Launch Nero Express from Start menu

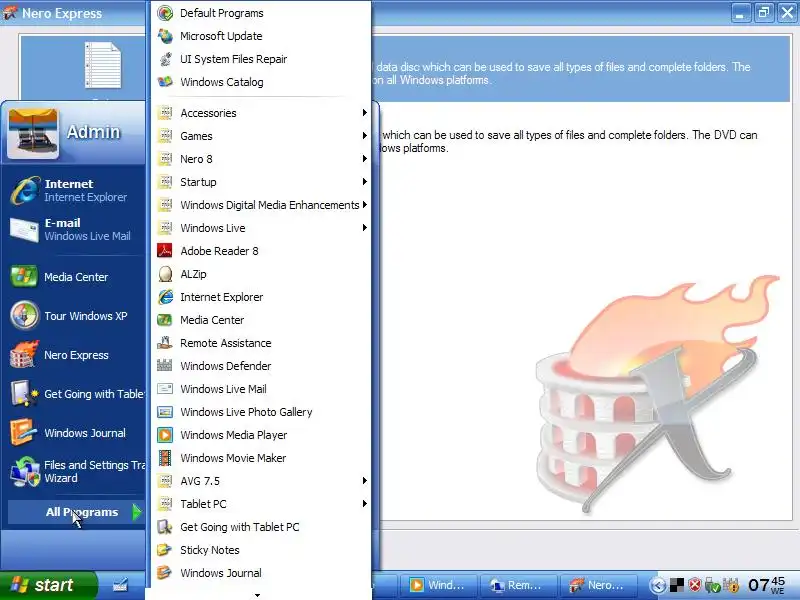click(76, 355)
